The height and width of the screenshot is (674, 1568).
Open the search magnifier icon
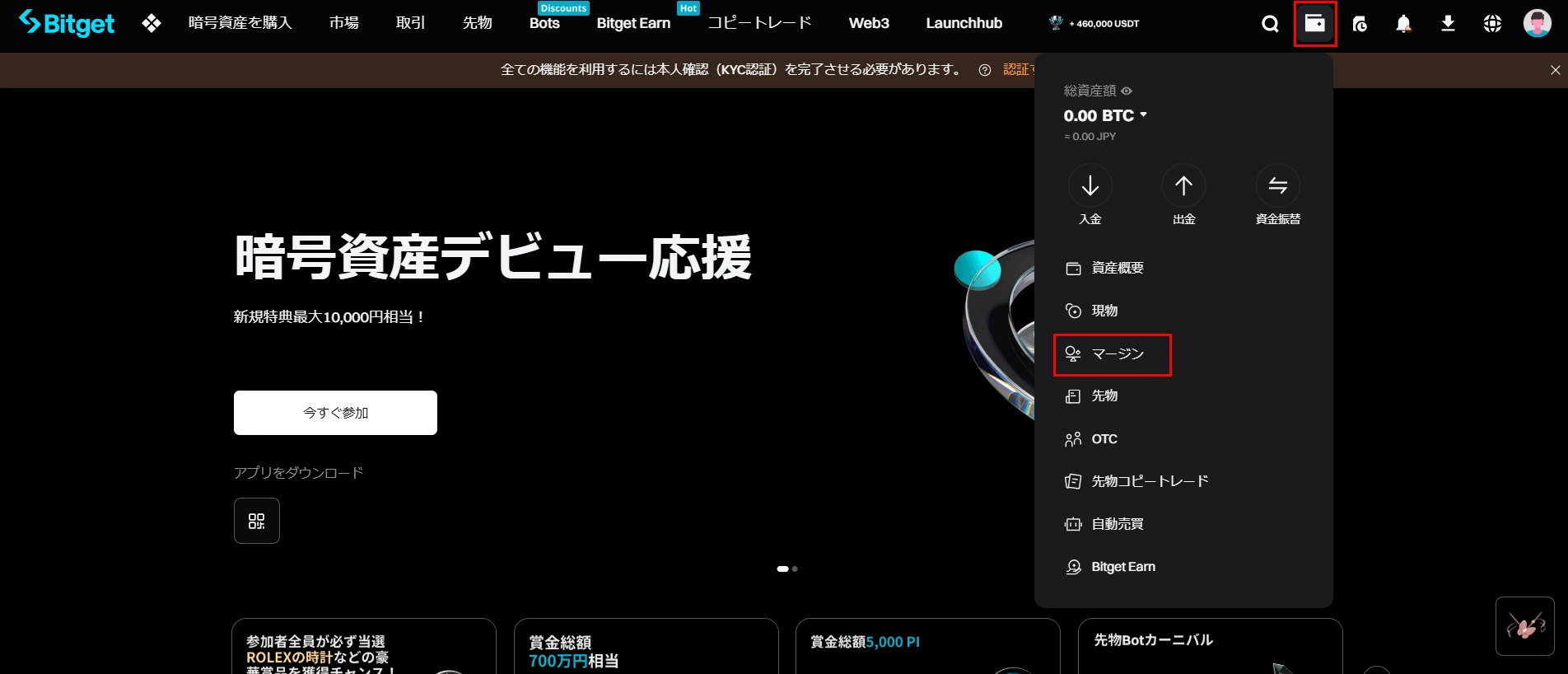point(1270,24)
